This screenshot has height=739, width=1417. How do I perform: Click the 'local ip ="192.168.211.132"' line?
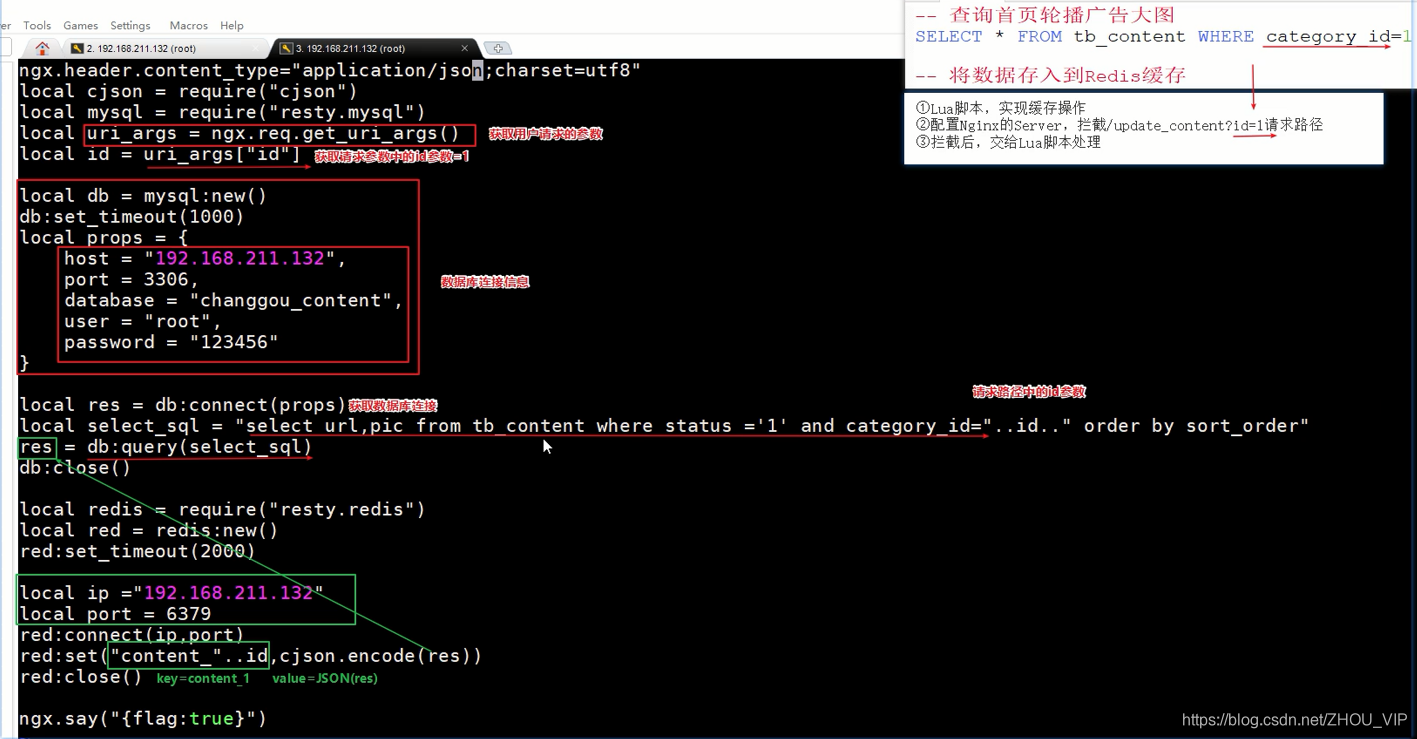[x=171, y=593]
